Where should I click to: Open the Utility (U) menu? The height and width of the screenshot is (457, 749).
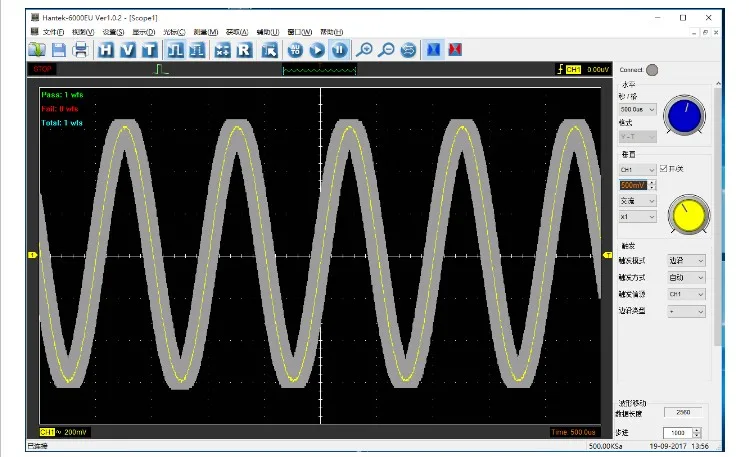point(268,32)
